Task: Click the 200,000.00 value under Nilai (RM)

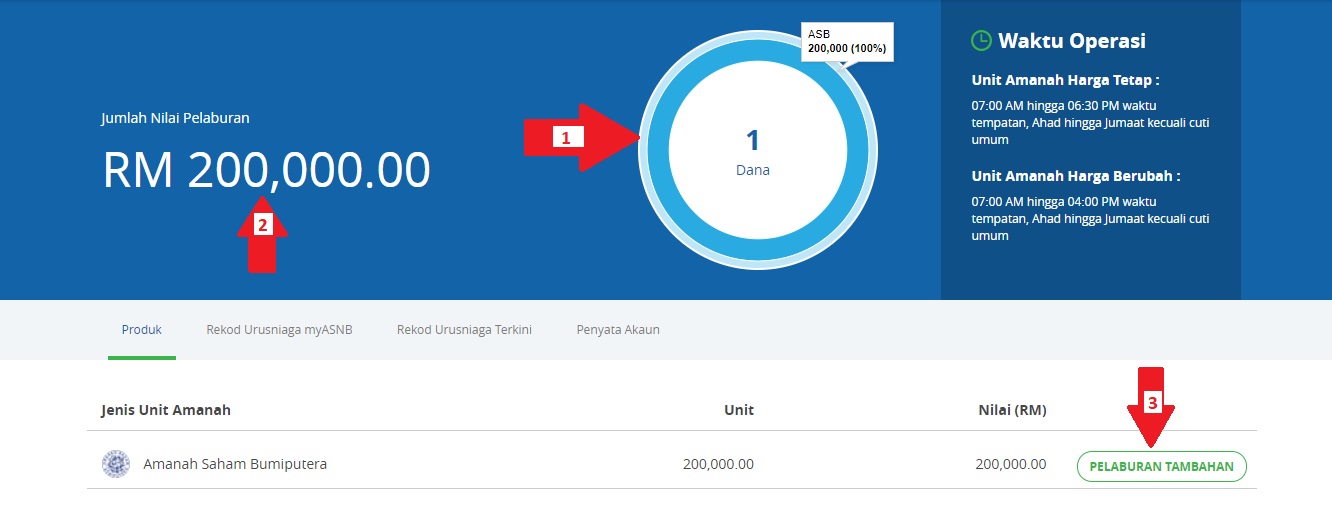Action: [x=1011, y=464]
